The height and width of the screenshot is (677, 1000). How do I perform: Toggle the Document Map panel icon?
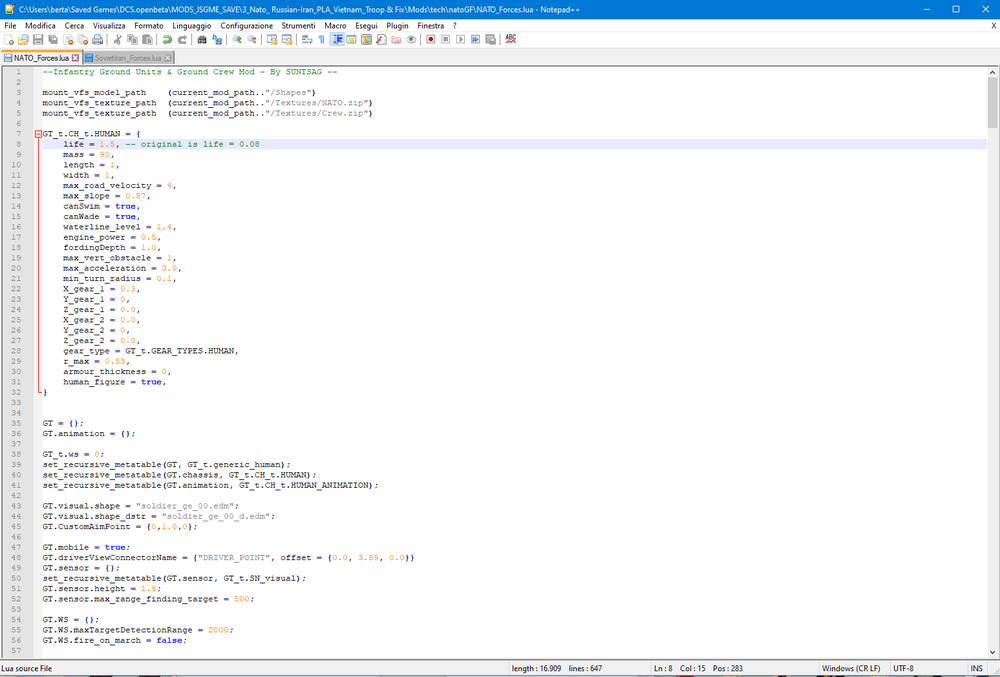[x=366, y=40]
